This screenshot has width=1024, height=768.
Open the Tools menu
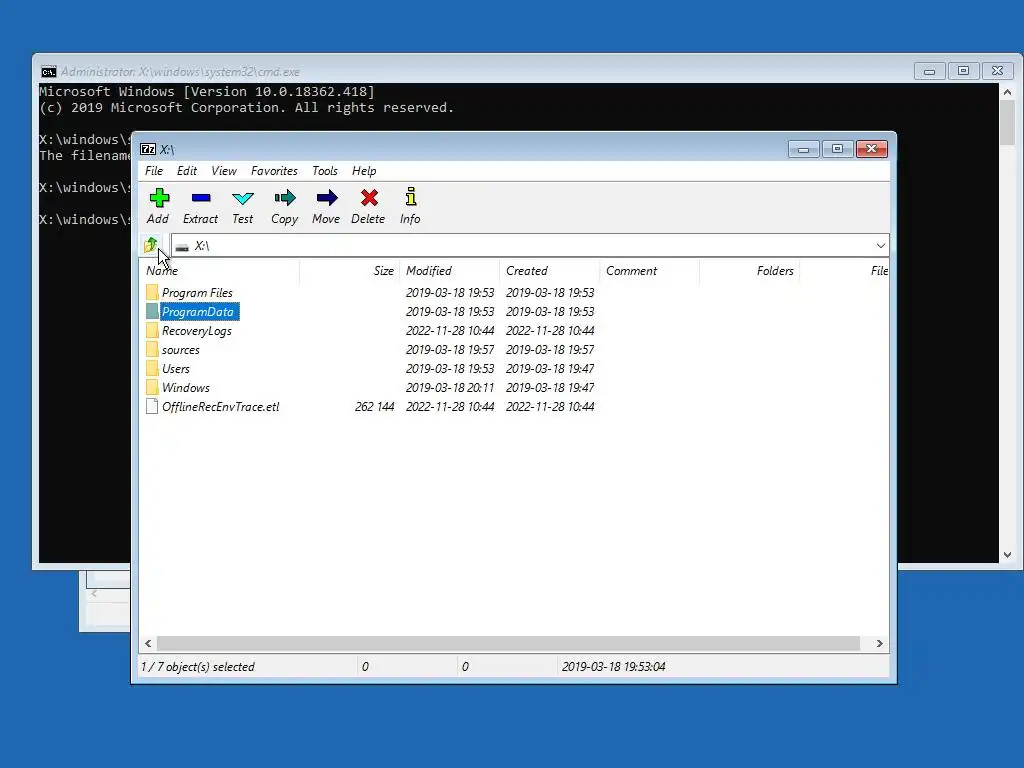(x=325, y=171)
